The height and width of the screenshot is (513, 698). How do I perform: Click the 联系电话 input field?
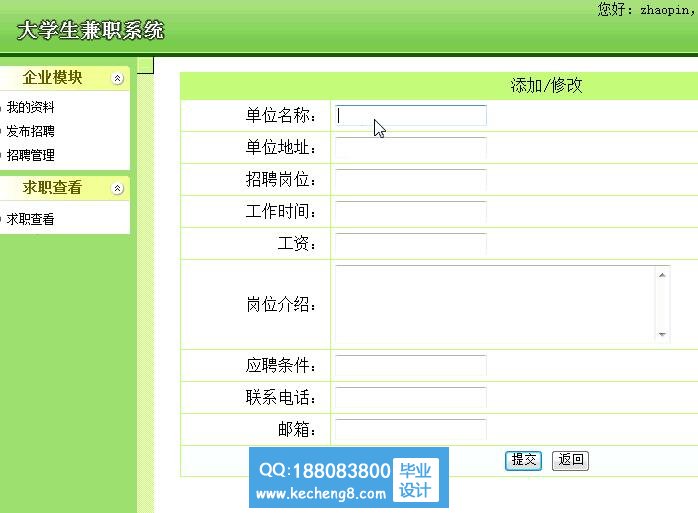[411, 397]
